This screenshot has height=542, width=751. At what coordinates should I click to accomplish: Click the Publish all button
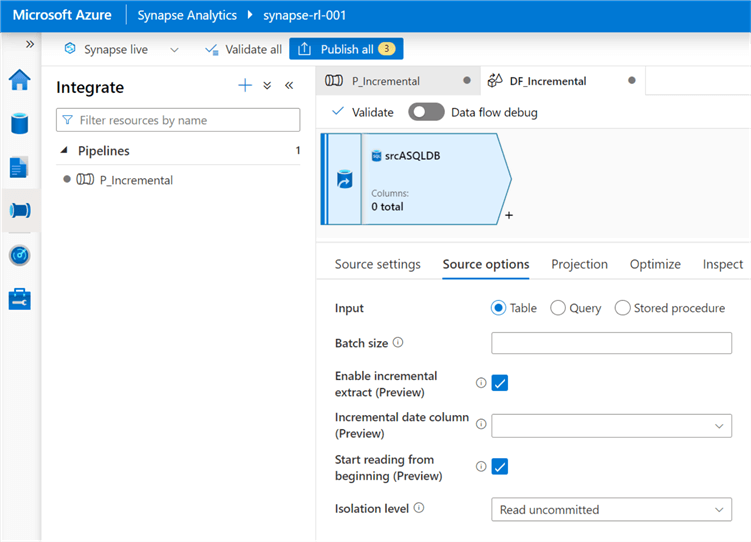pos(346,49)
